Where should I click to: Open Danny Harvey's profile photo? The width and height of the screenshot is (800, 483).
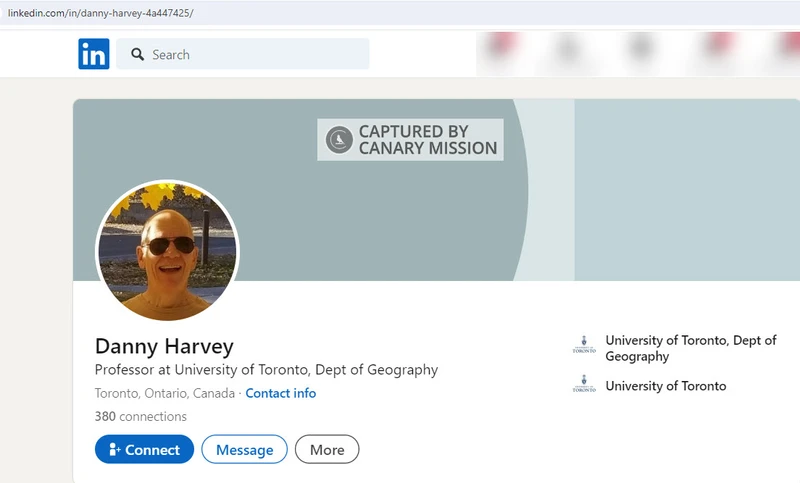(x=167, y=251)
